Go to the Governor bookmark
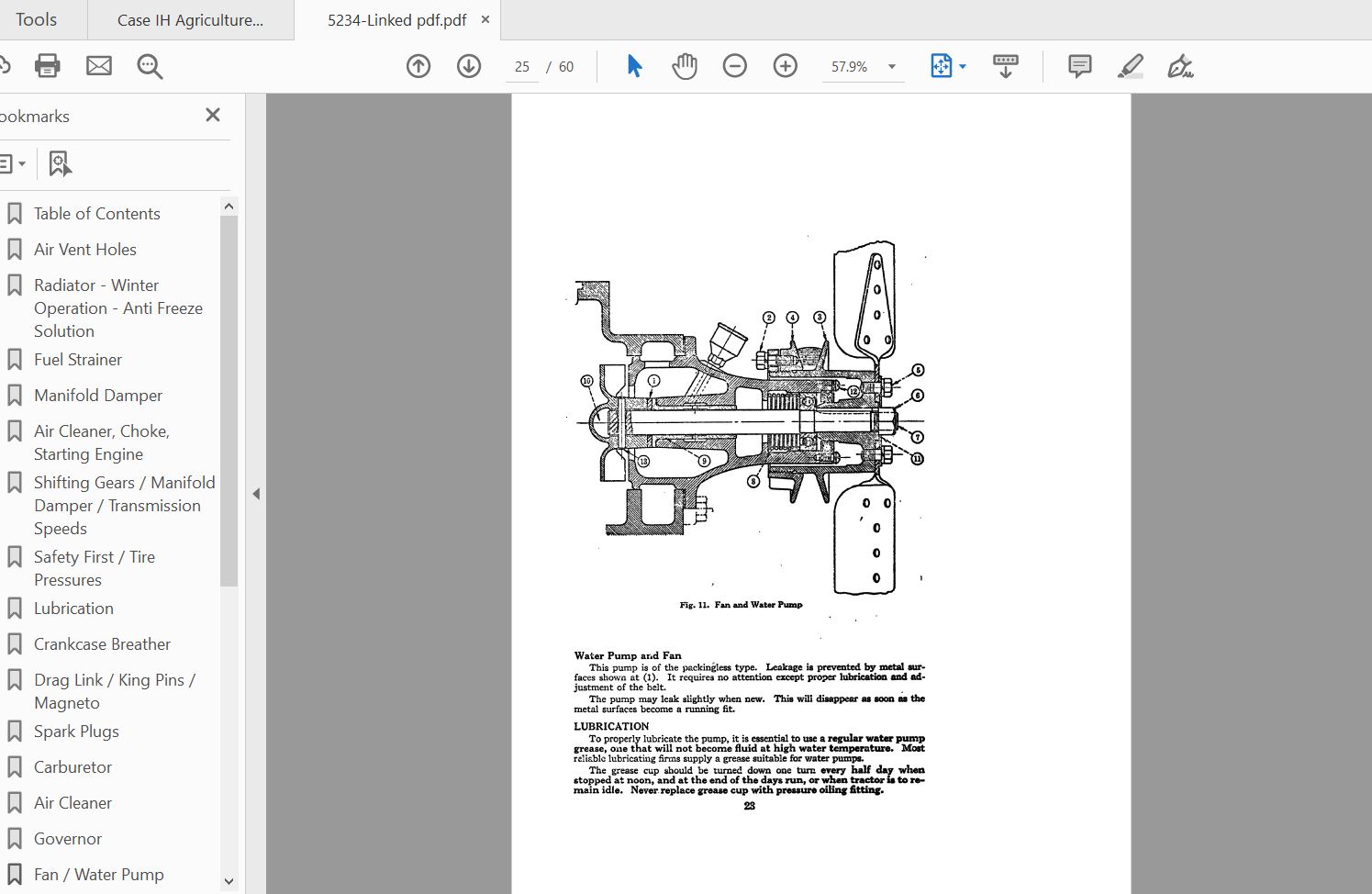Image resolution: width=1372 pixels, height=894 pixels. 68,838
